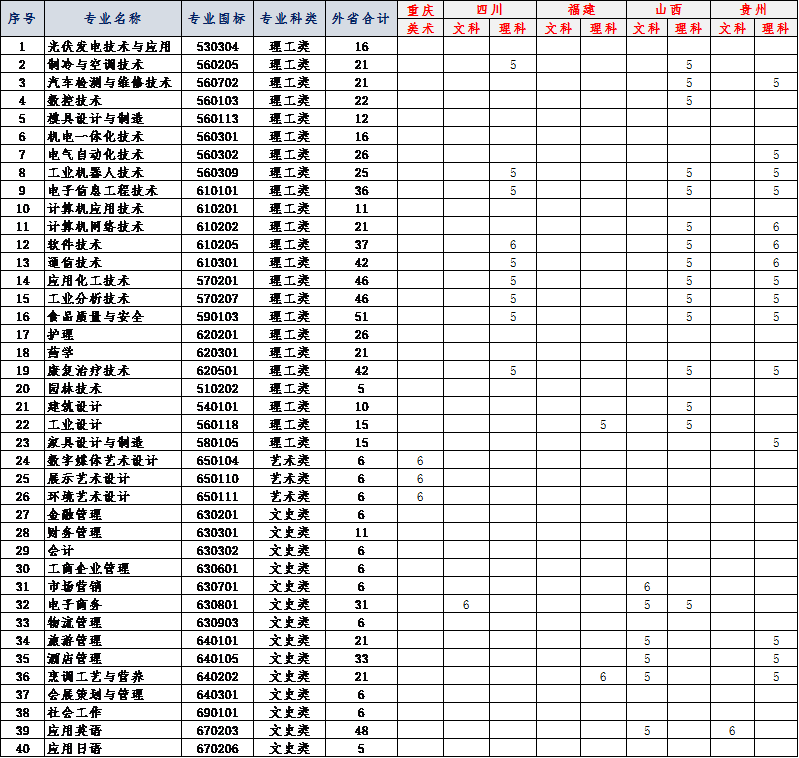The width and height of the screenshot is (799, 758).
Task: Click 光伏发电技术与应用 major name
Action: point(113,47)
